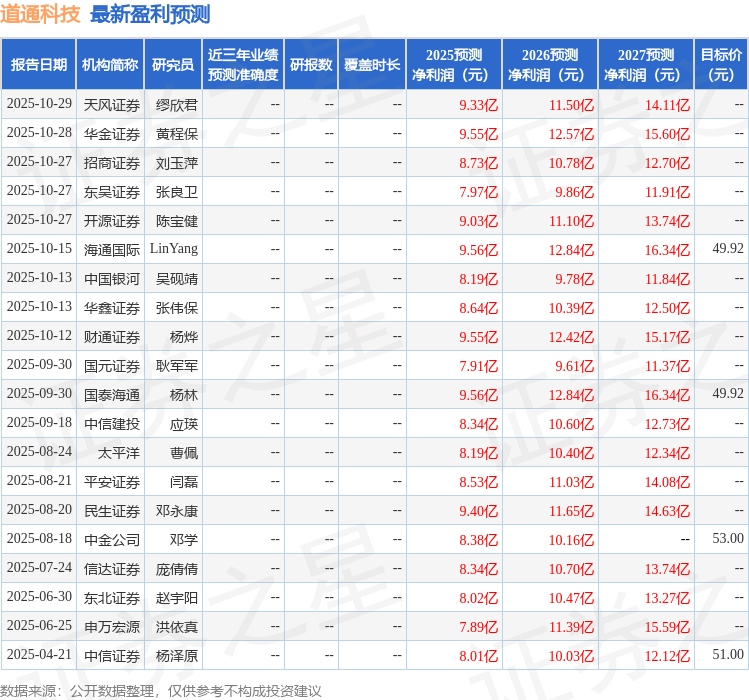Select the 民生证券 institution cell

[x=112, y=511]
